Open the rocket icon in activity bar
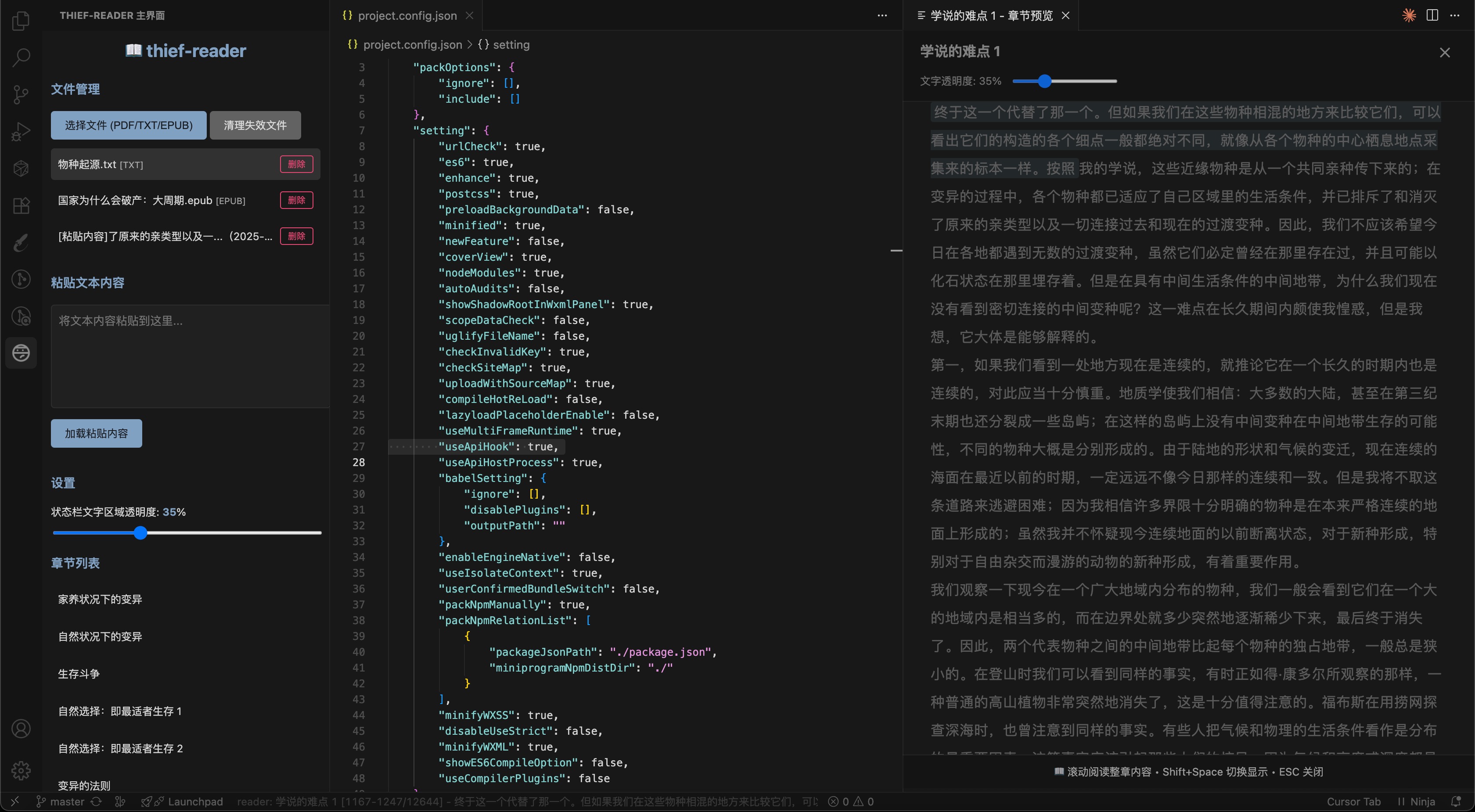The height and width of the screenshot is (812, 1475). coord(21,242)
